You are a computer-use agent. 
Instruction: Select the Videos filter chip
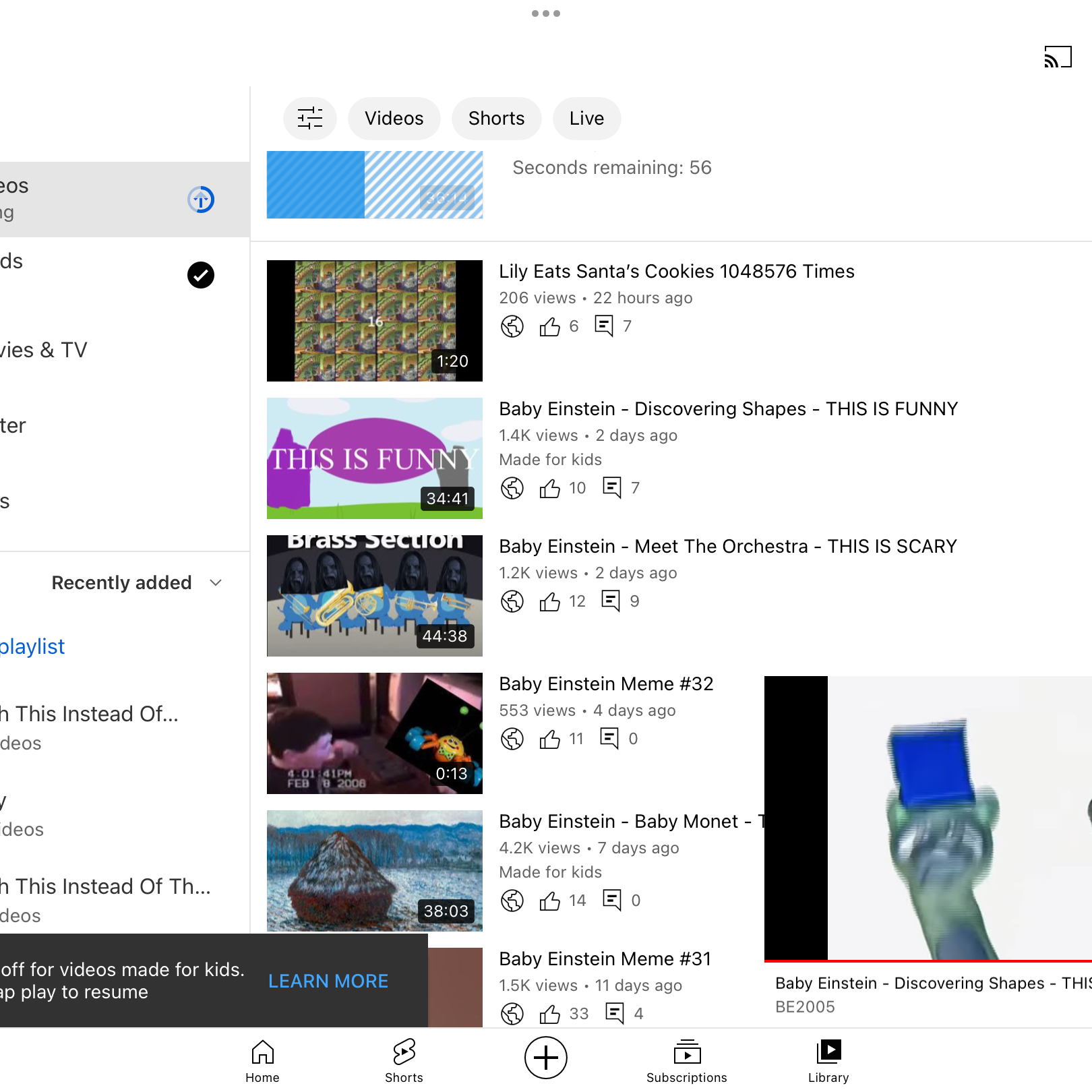click(x=394, y=119)
